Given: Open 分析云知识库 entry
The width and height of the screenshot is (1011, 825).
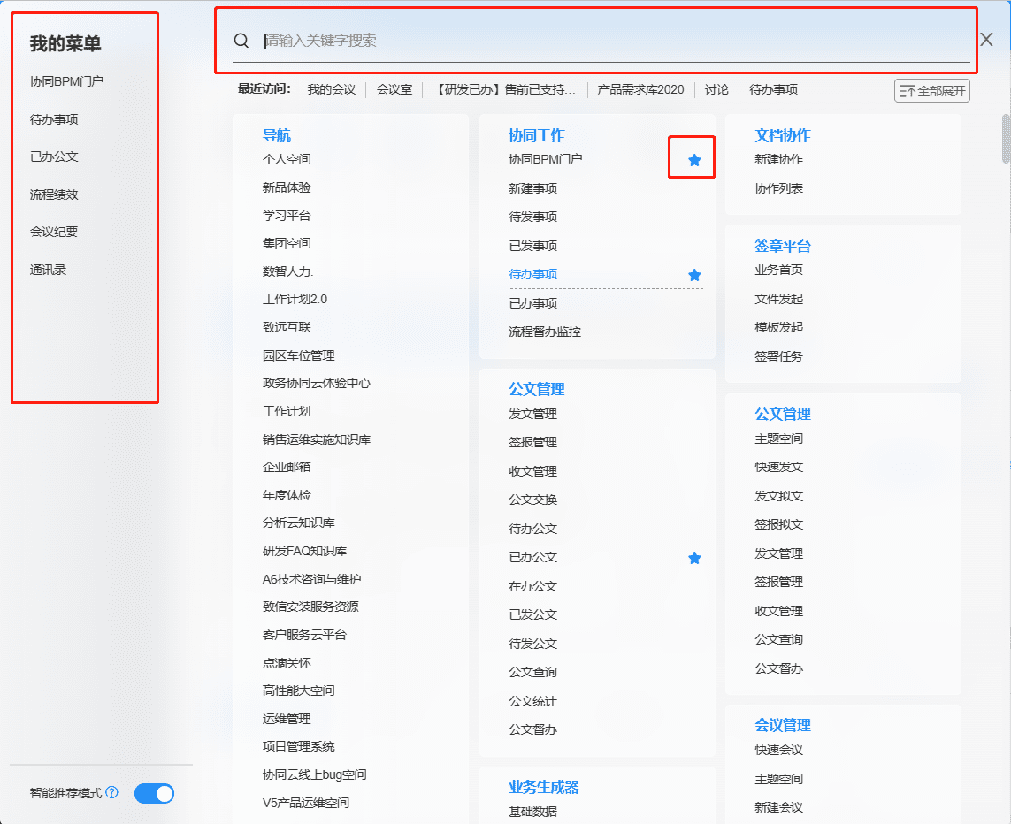Looking at the screenshot, I should [299, 523].
